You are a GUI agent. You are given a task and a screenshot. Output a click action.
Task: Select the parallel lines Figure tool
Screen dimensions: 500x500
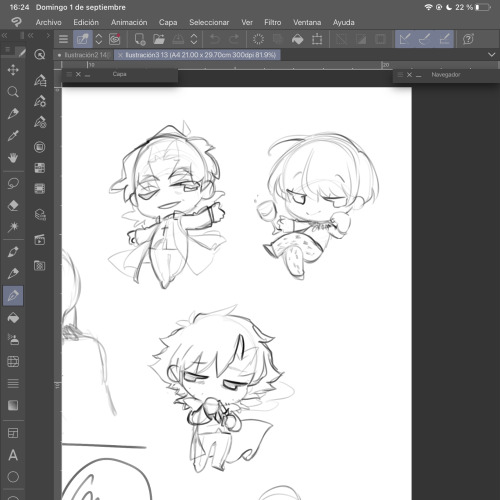[13, 383]
